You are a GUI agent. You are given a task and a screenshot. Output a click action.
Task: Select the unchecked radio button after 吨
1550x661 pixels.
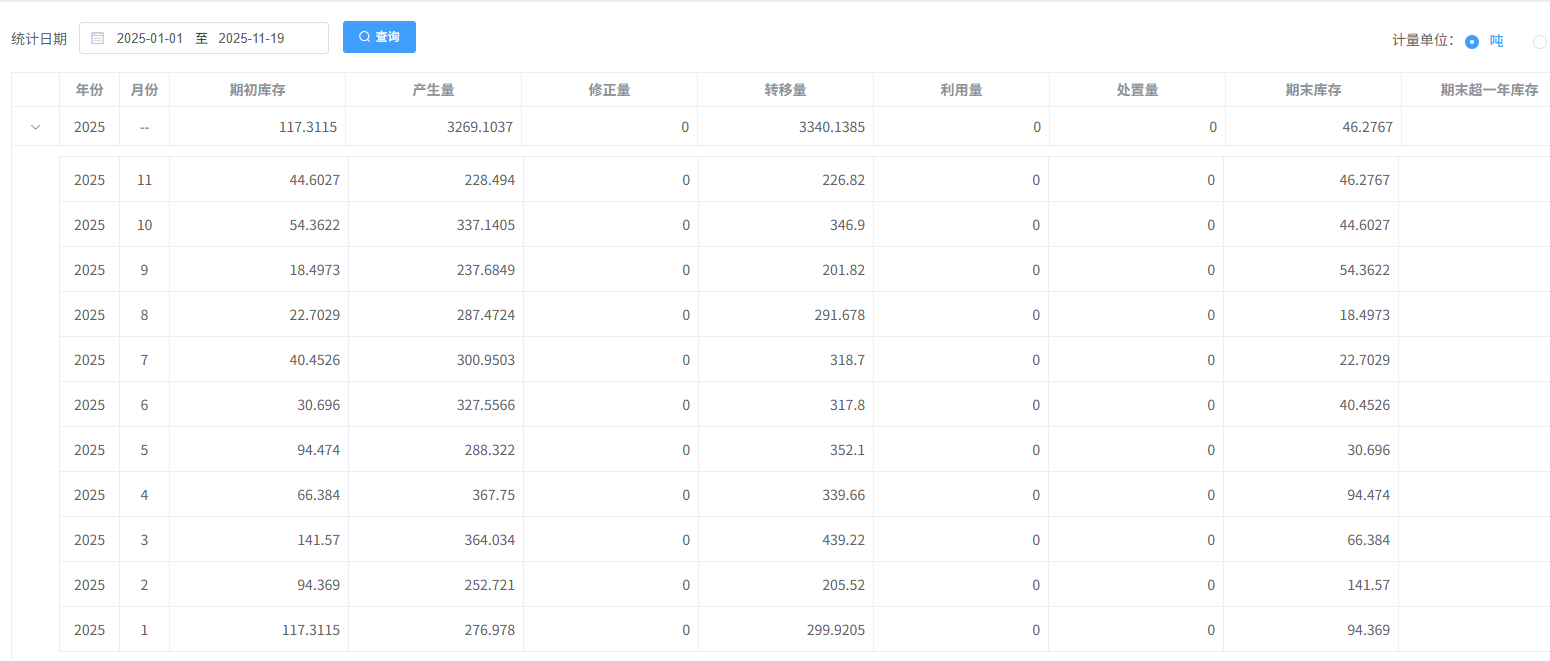point(1540,41)
